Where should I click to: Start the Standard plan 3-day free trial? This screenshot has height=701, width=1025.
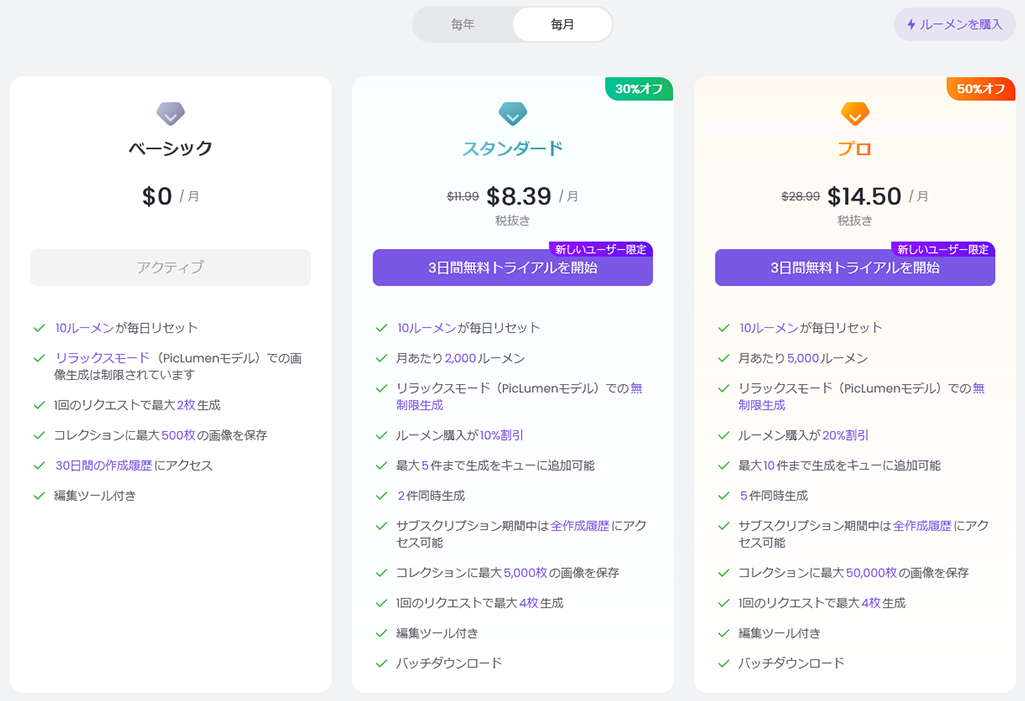pos(512,267)
